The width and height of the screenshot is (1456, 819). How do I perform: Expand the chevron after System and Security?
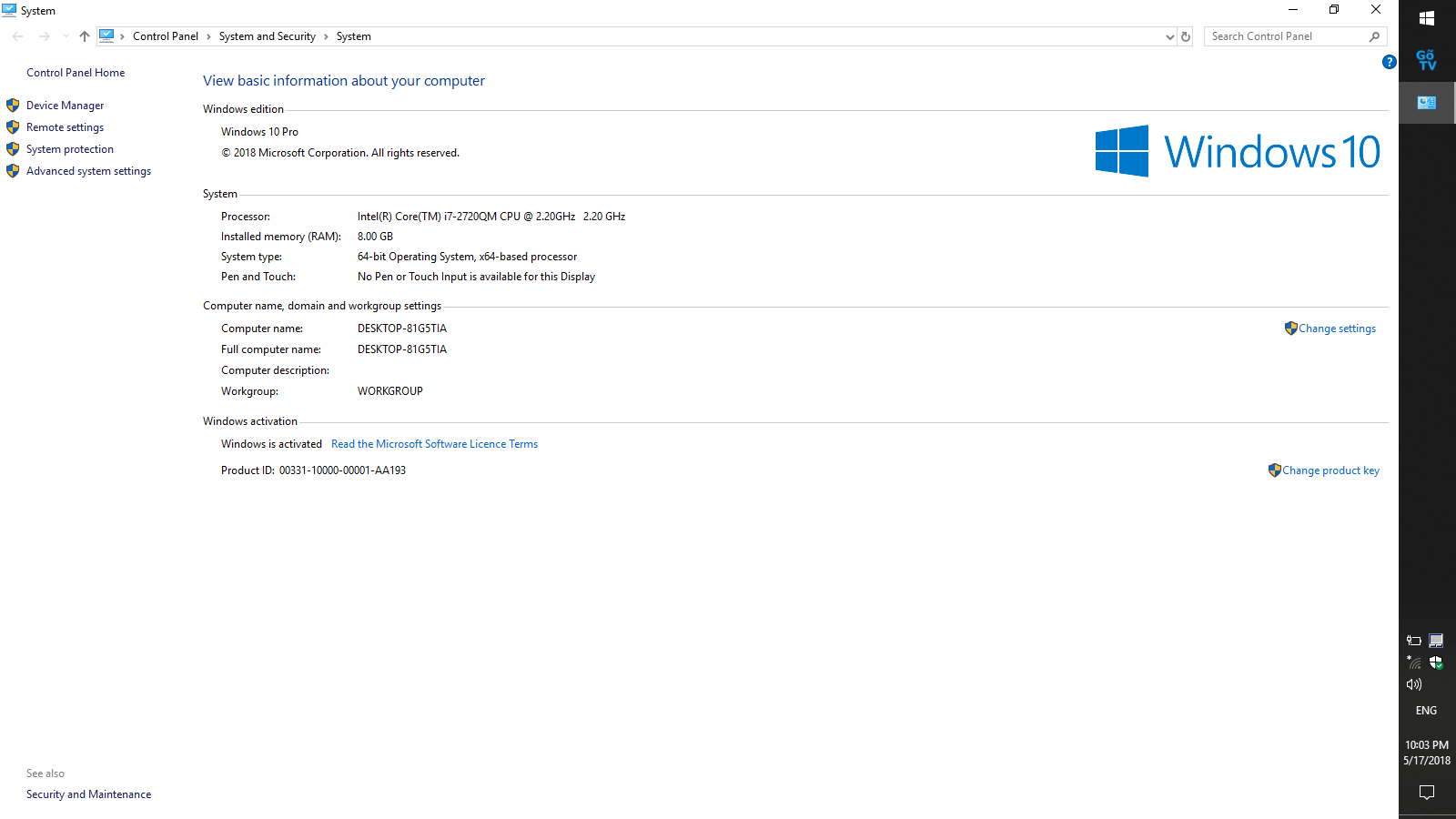326,36
